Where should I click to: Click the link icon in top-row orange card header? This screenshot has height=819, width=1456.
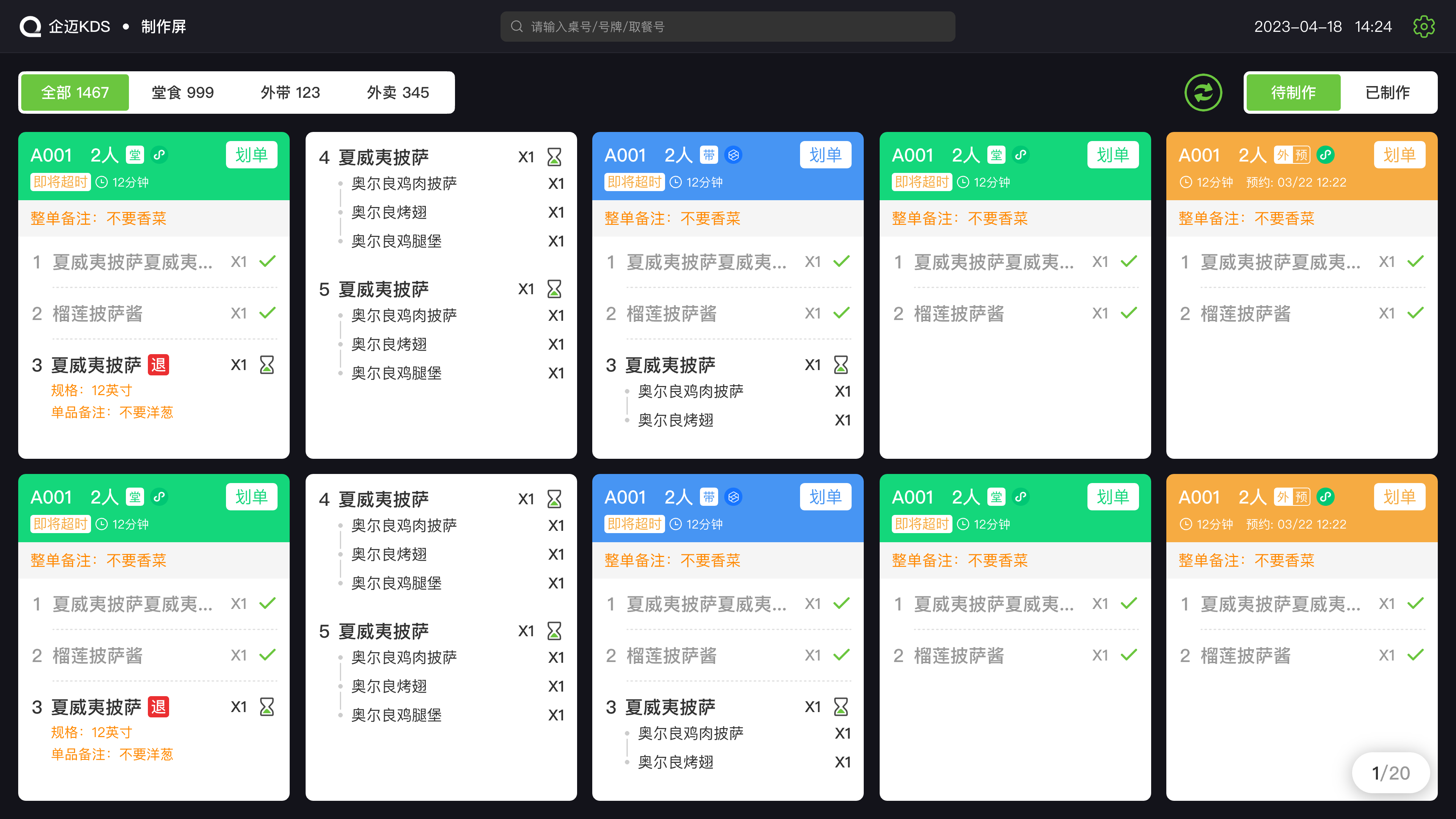(1326, 155)
